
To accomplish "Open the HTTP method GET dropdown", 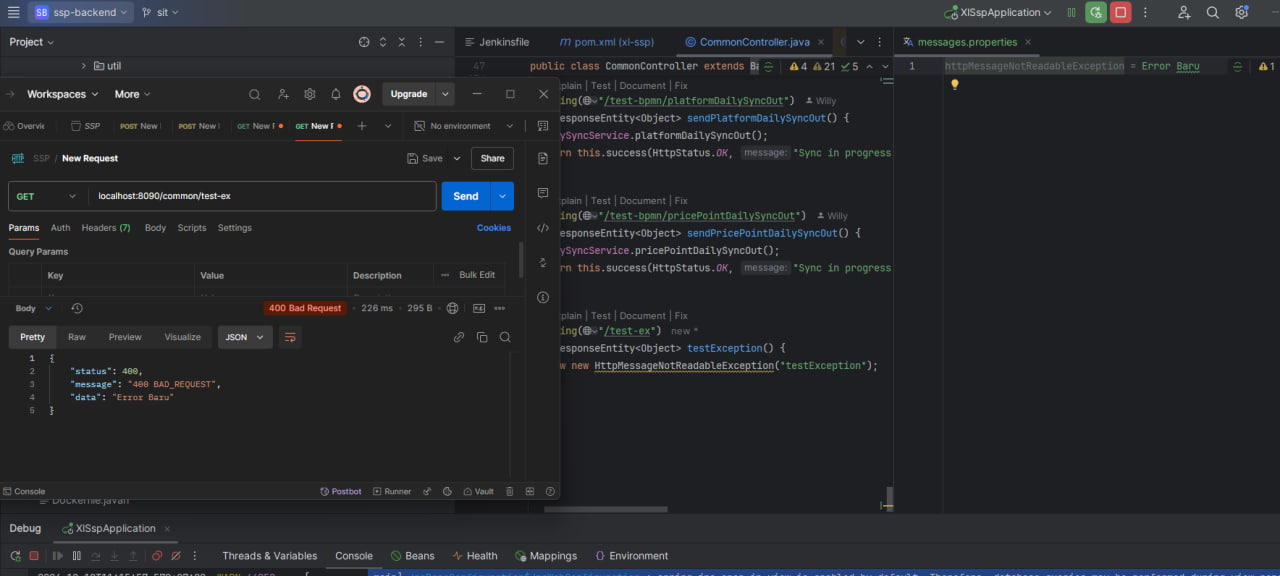I will click(46, 196).
